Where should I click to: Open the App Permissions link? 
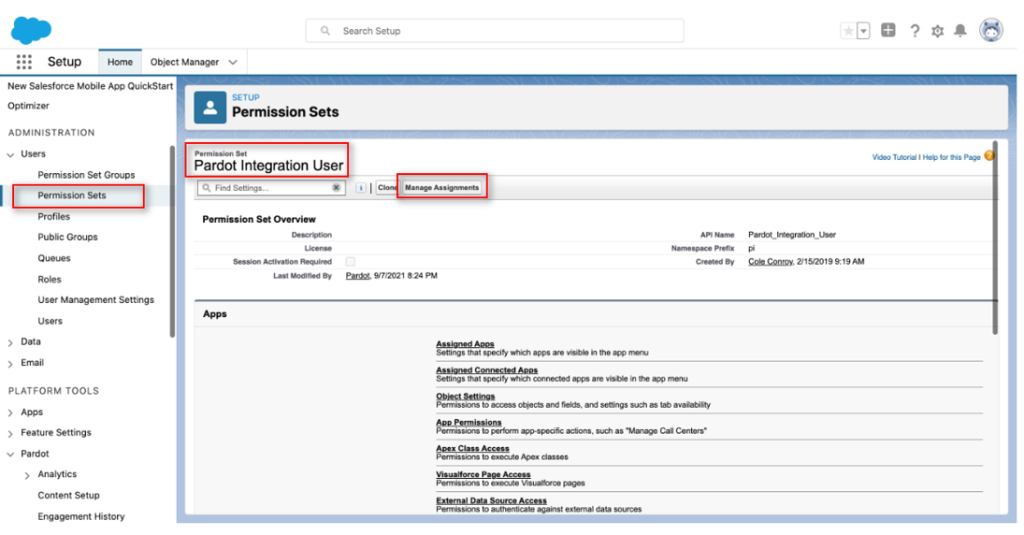468,422
